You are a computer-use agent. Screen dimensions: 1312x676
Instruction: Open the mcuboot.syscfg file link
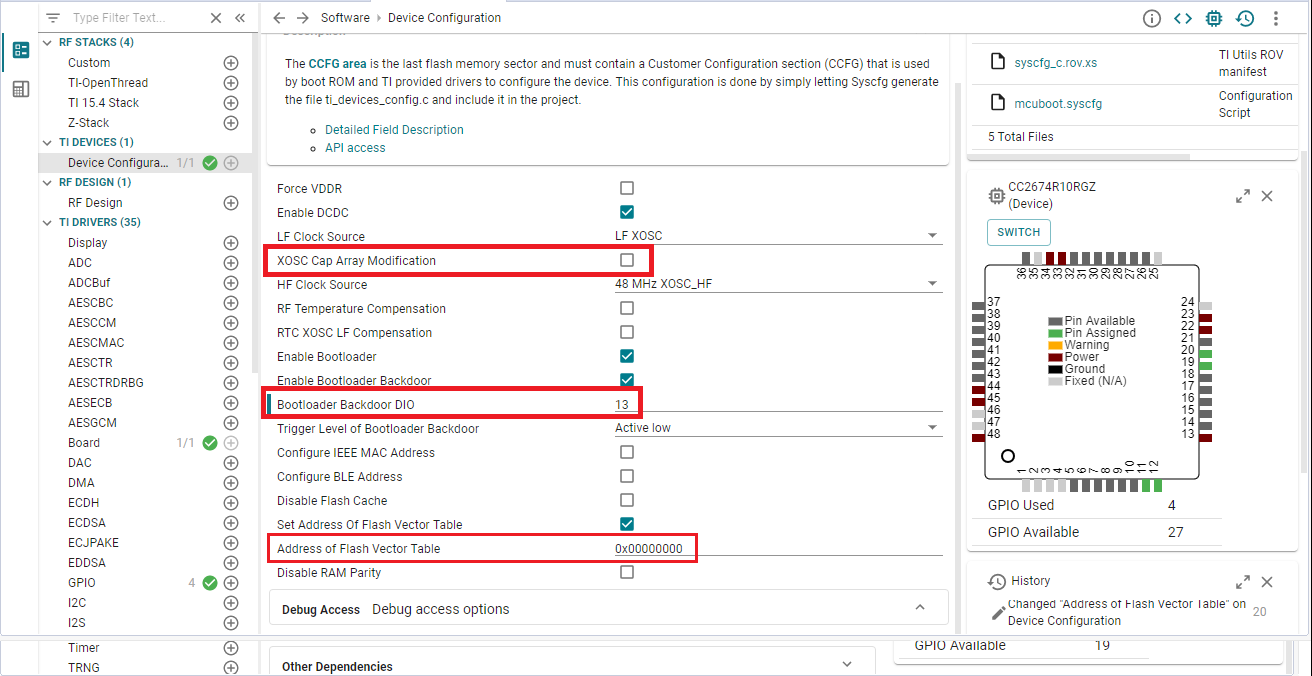1058,104
